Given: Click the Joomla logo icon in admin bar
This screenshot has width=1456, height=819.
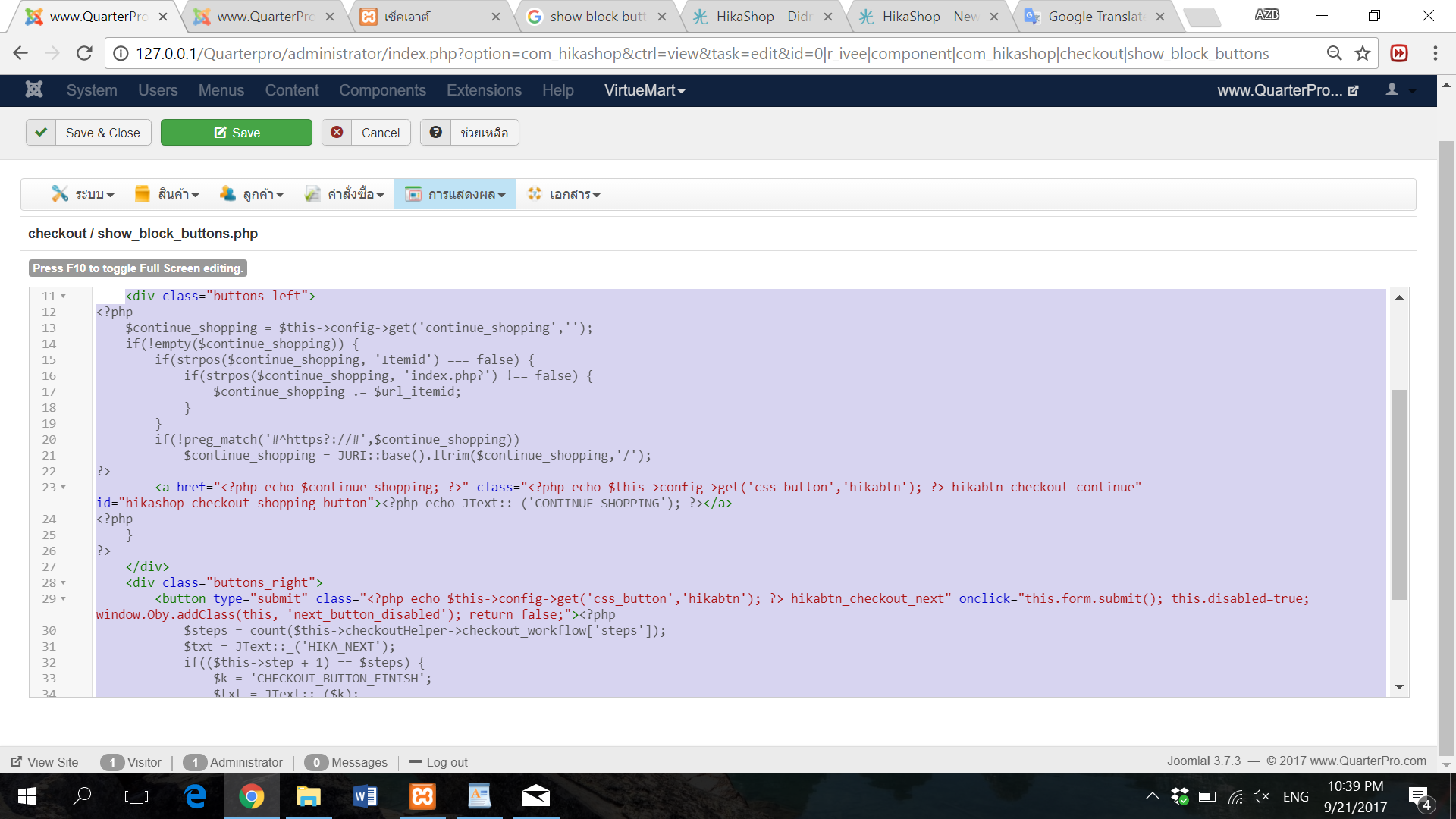Looking at the screenshot, I should tap(34, 90).
